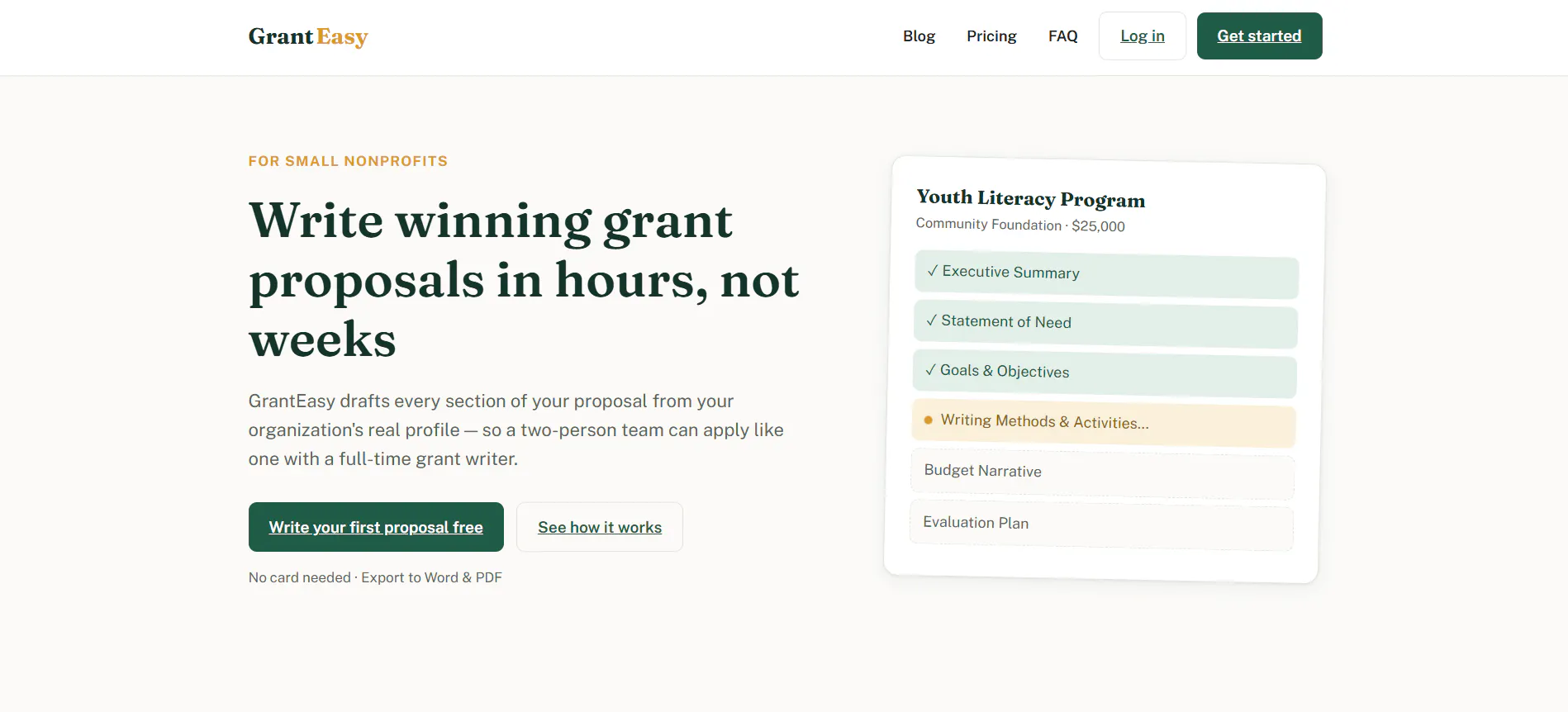Viewport: 1568px width, 712px height.
Task: Go to Pricing
Action: point(991,36)
